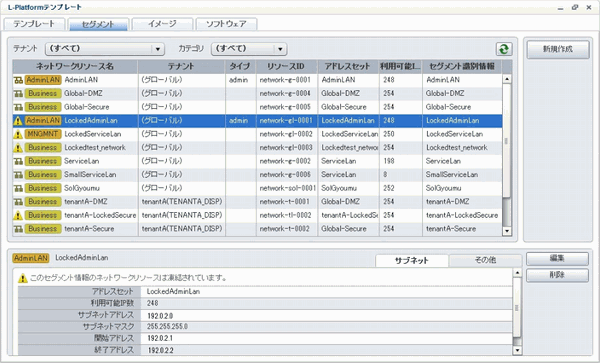Screen dimensions: 600x363
Task: Open the テナント dropdown
Action: pyautogui.click(x=104, y=49)
